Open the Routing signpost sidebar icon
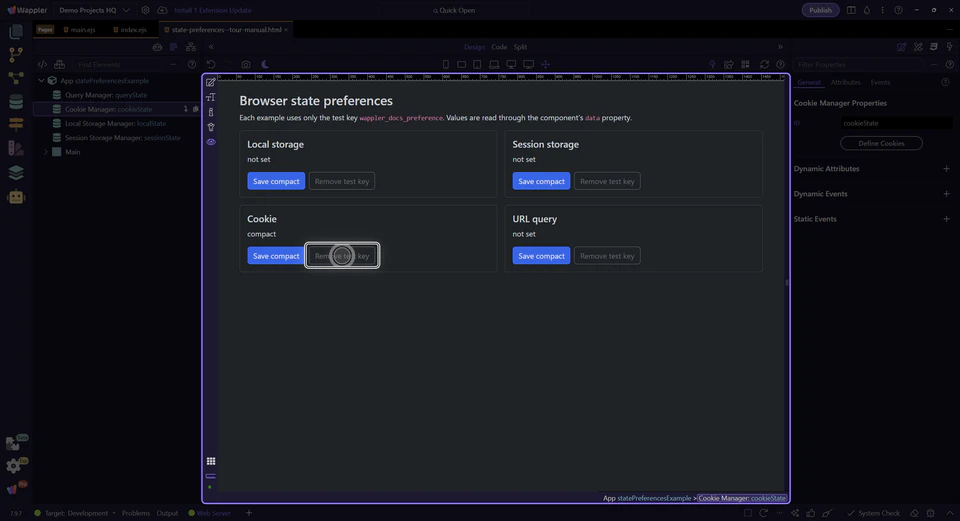This screenshot has width=960, height=521. pyautogui.click(x=16, y=124)
